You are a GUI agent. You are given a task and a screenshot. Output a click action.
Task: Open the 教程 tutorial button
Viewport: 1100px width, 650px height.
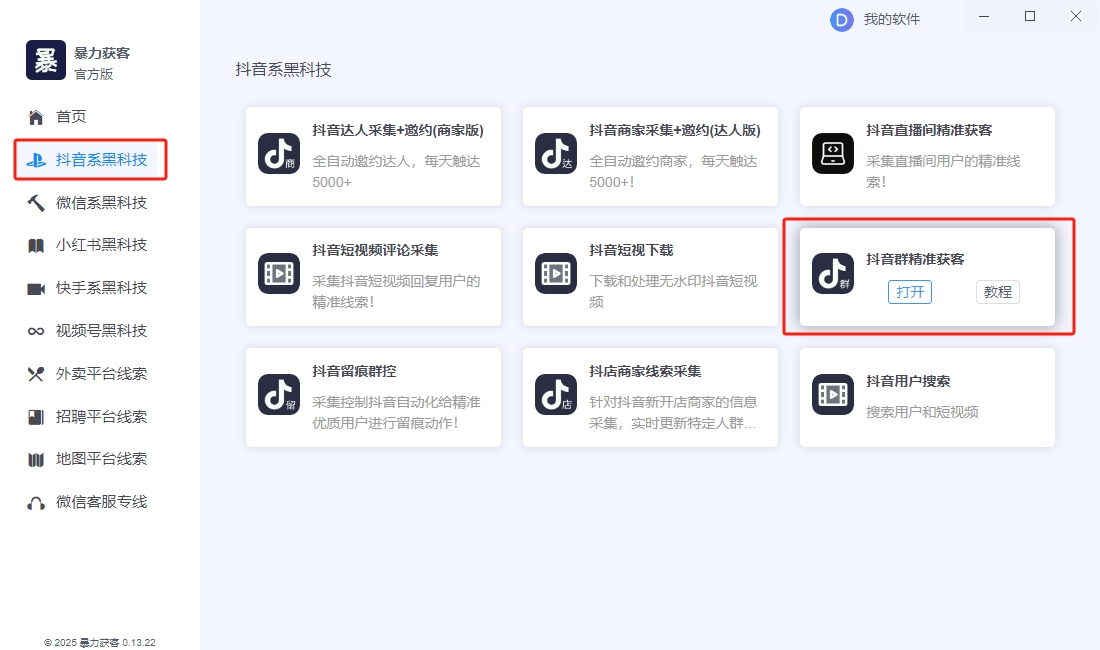[x=997, y=292]
